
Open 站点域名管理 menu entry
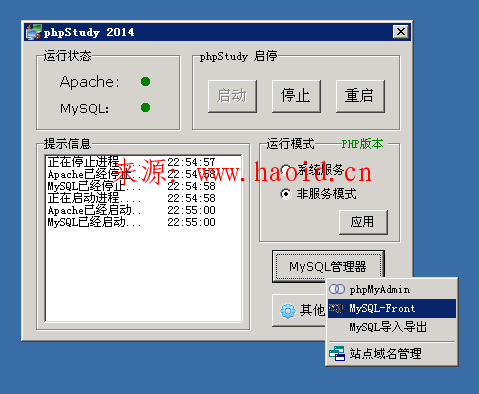[391, 353]
